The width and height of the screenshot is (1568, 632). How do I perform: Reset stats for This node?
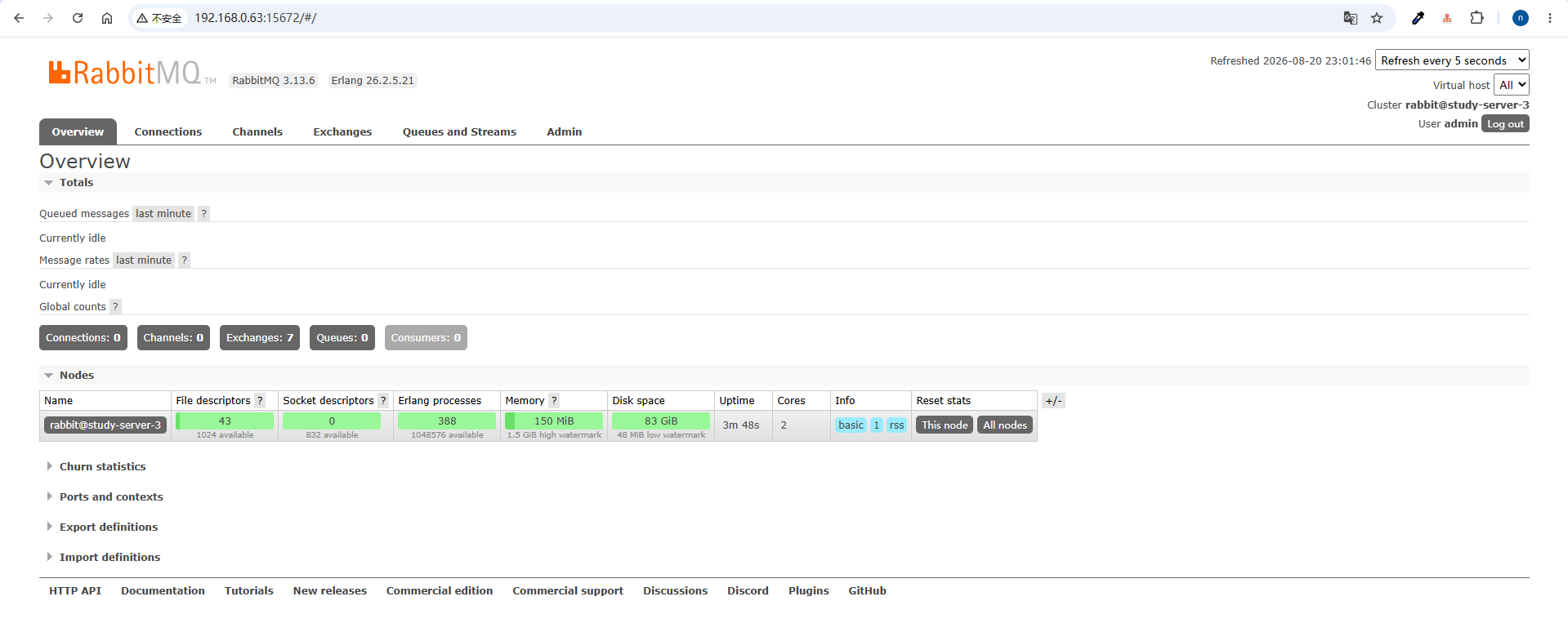[945, 425]
